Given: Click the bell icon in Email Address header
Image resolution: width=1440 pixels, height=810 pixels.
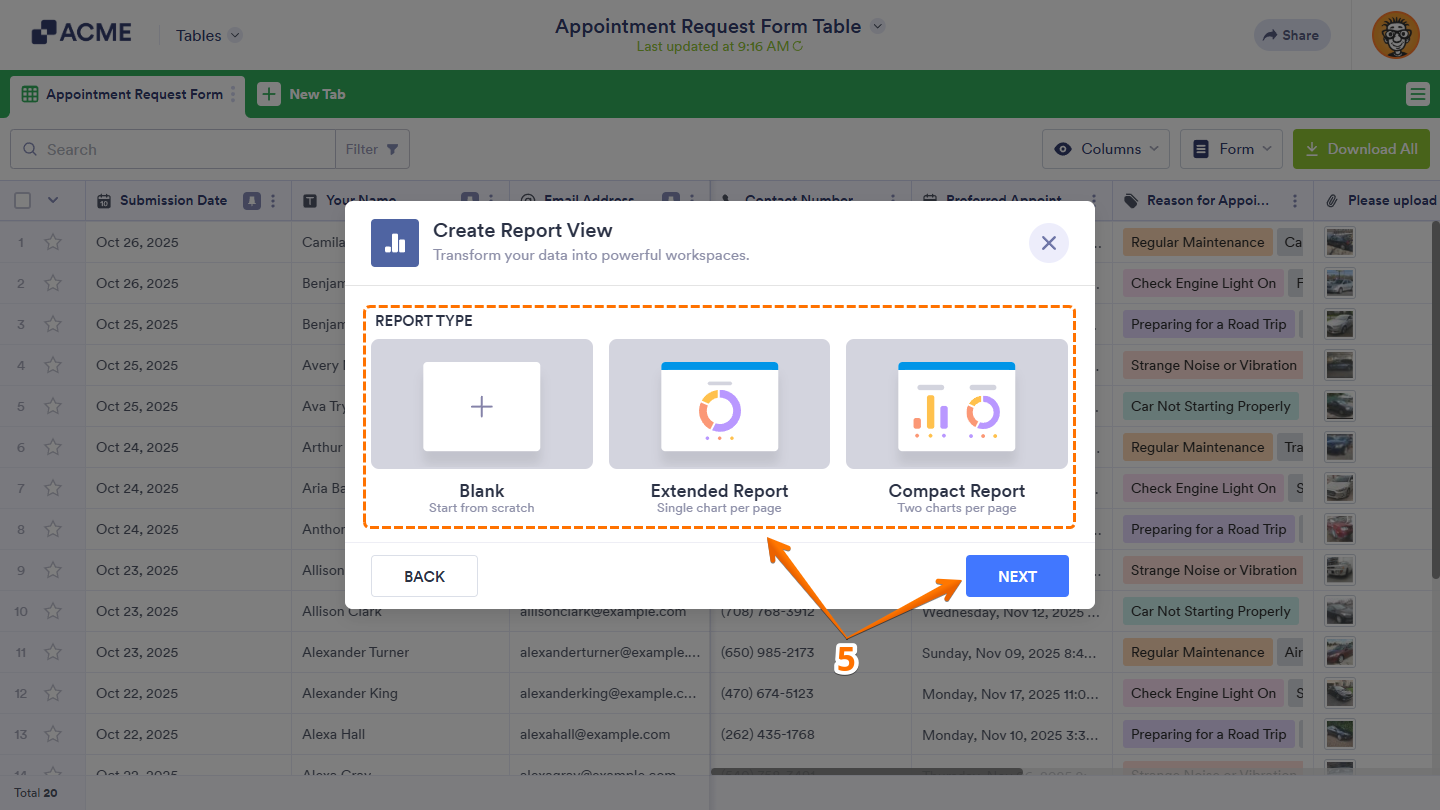Looking at the screenshot, I should coord(671,199).
